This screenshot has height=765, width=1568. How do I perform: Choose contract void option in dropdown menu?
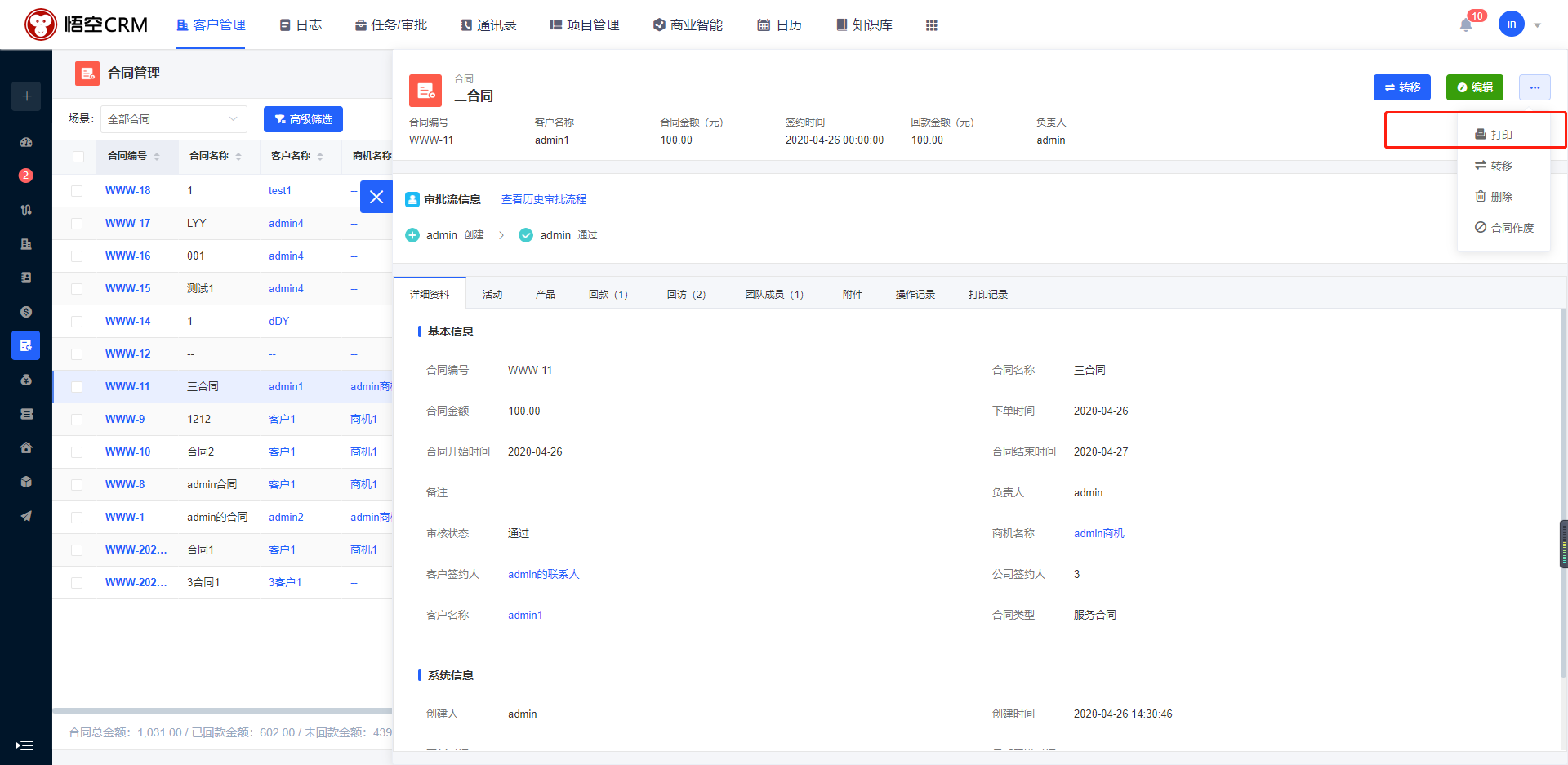point(1503,228)
